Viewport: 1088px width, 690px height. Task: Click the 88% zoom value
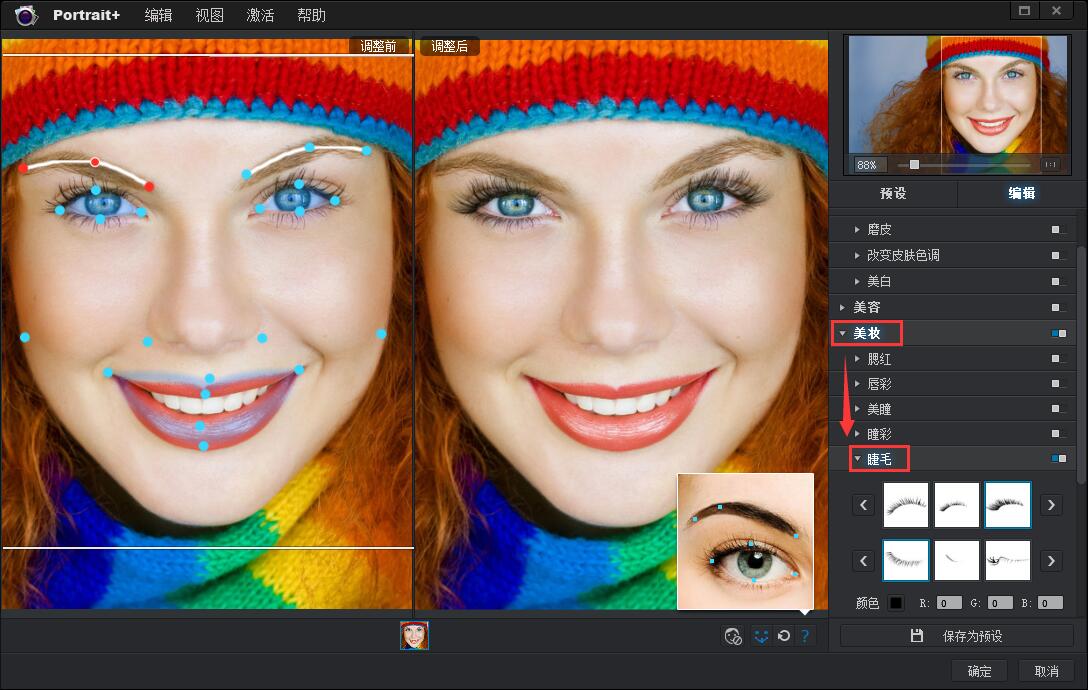867,165
